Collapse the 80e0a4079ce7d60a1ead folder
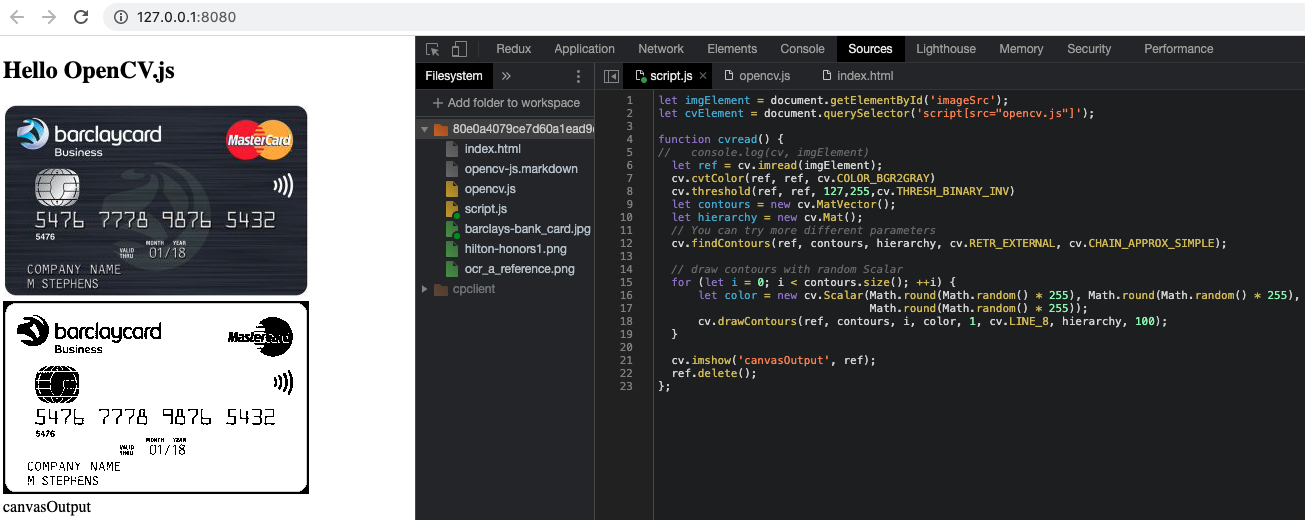 (424, 129)
